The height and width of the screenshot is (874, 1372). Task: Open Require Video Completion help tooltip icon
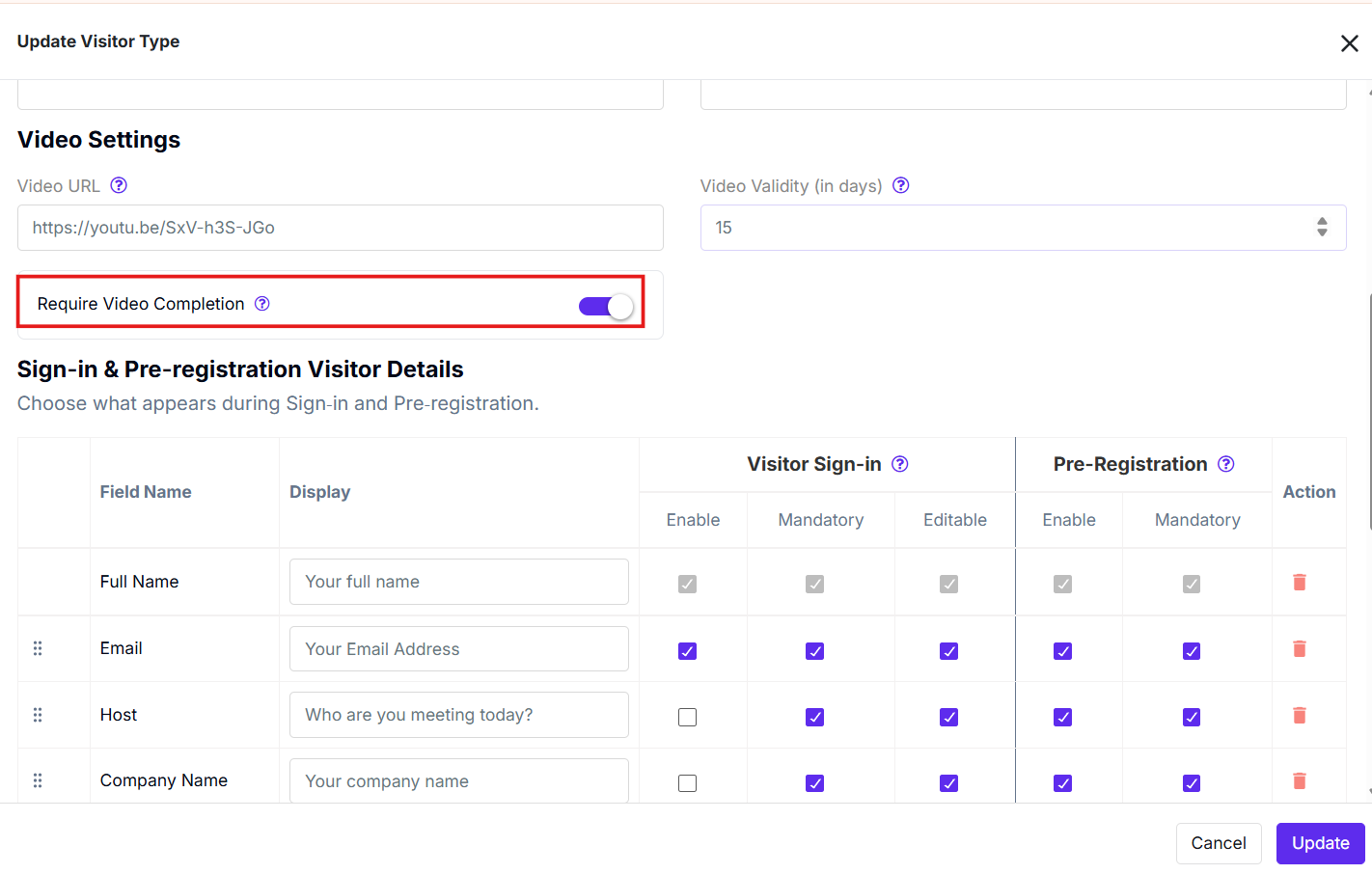pyautogui.click(x=262, y=304)
